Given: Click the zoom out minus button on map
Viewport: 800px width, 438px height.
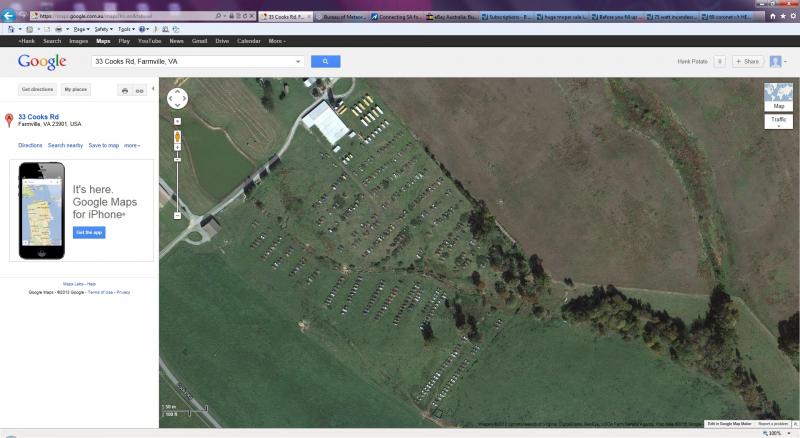Looking at the screenshot, I should click(x=177, y=216).
